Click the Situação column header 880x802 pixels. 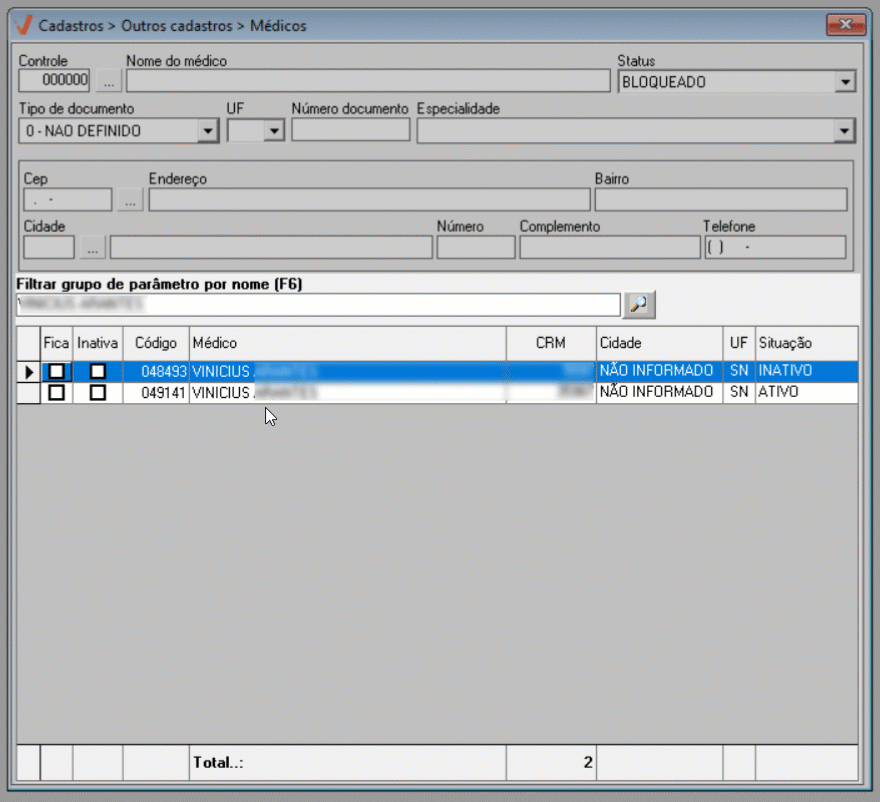coord(805,343)
